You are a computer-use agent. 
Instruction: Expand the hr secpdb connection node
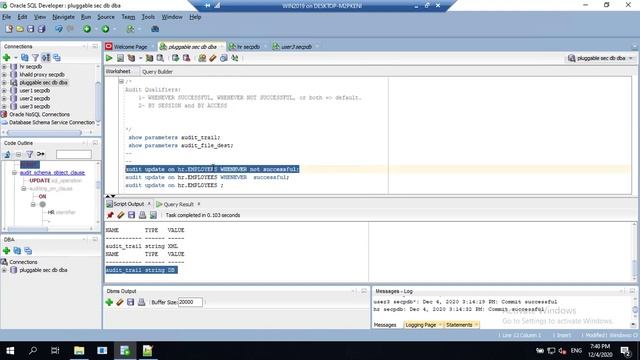pos(4,67)
